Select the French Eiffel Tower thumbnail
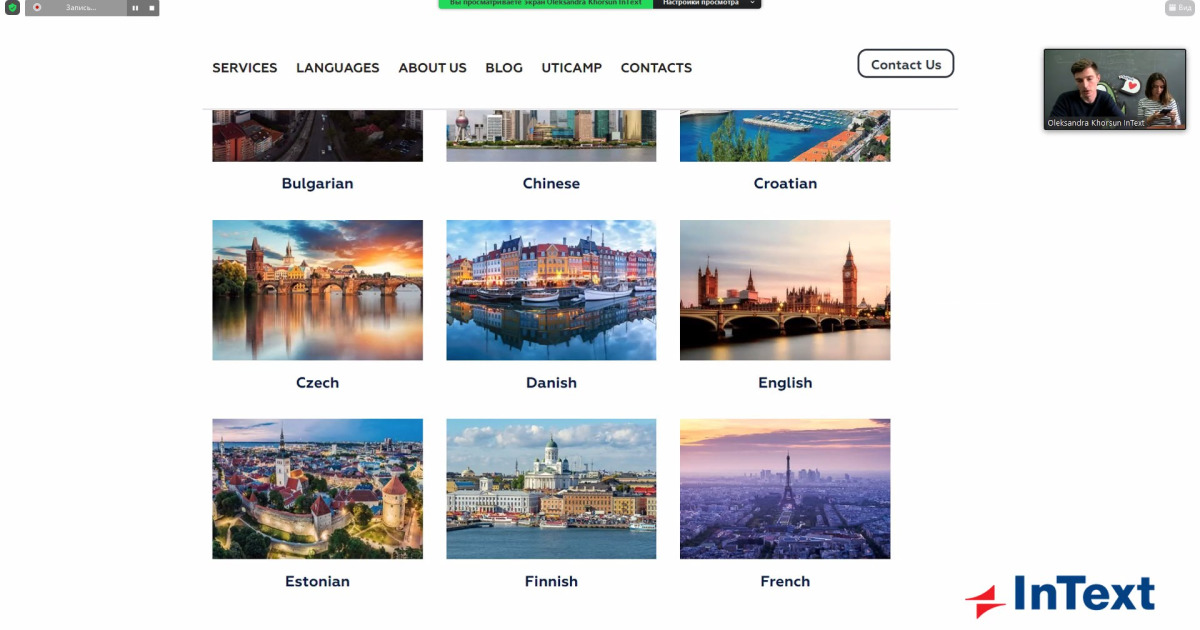Viewport: 1200px width, 630px height. coord(785,489)
